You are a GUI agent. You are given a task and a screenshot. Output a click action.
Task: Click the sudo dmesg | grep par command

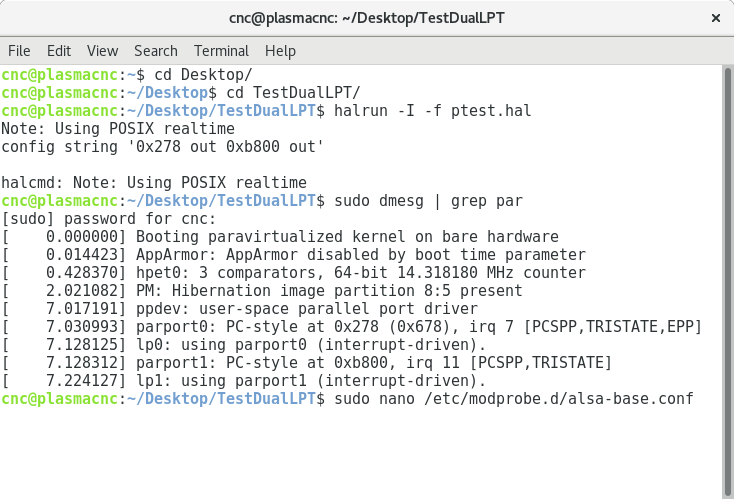tap(428, 201)
